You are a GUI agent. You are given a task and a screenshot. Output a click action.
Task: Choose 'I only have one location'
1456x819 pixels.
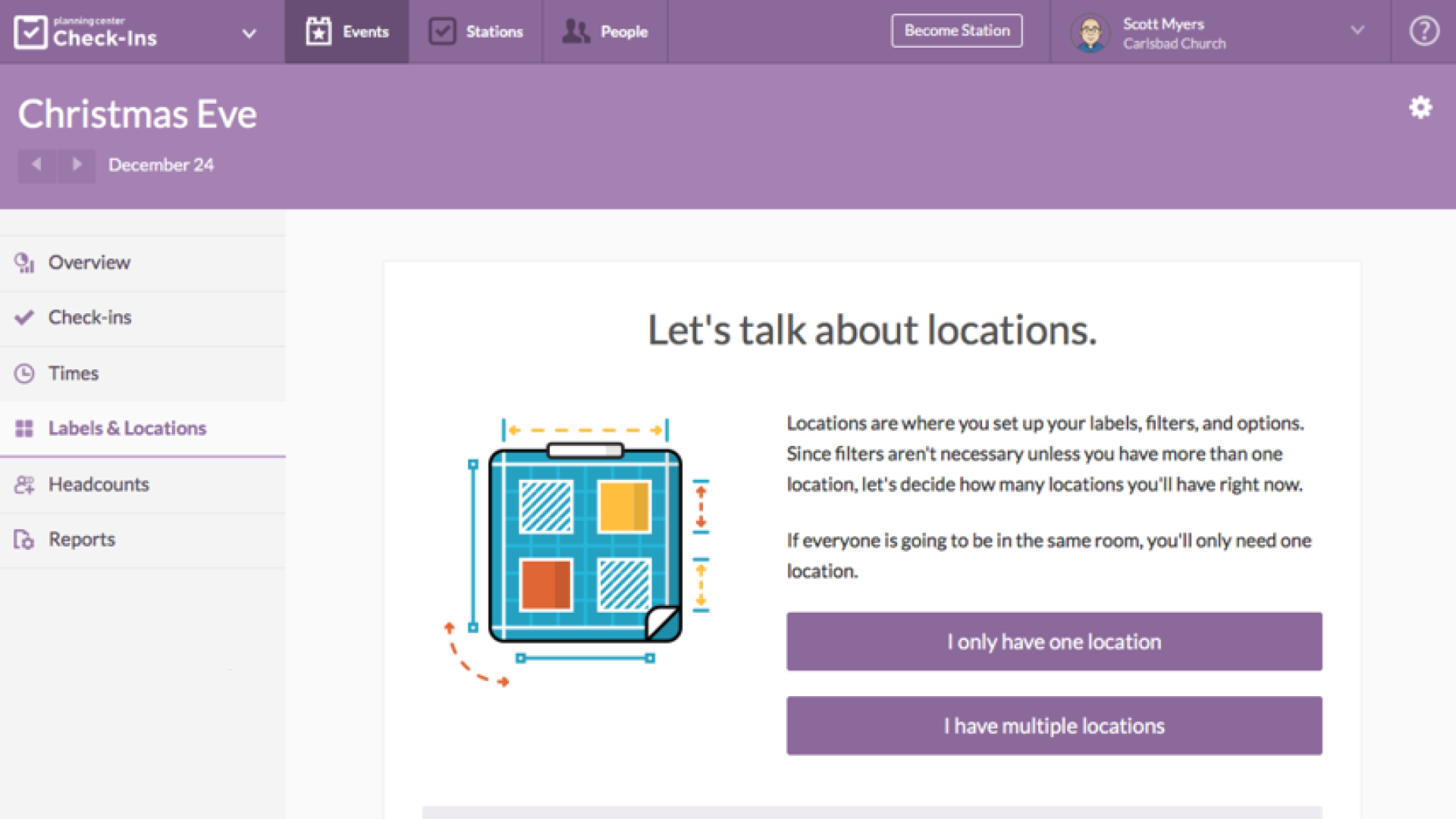pyautogui.click(x=1053, y=641)
